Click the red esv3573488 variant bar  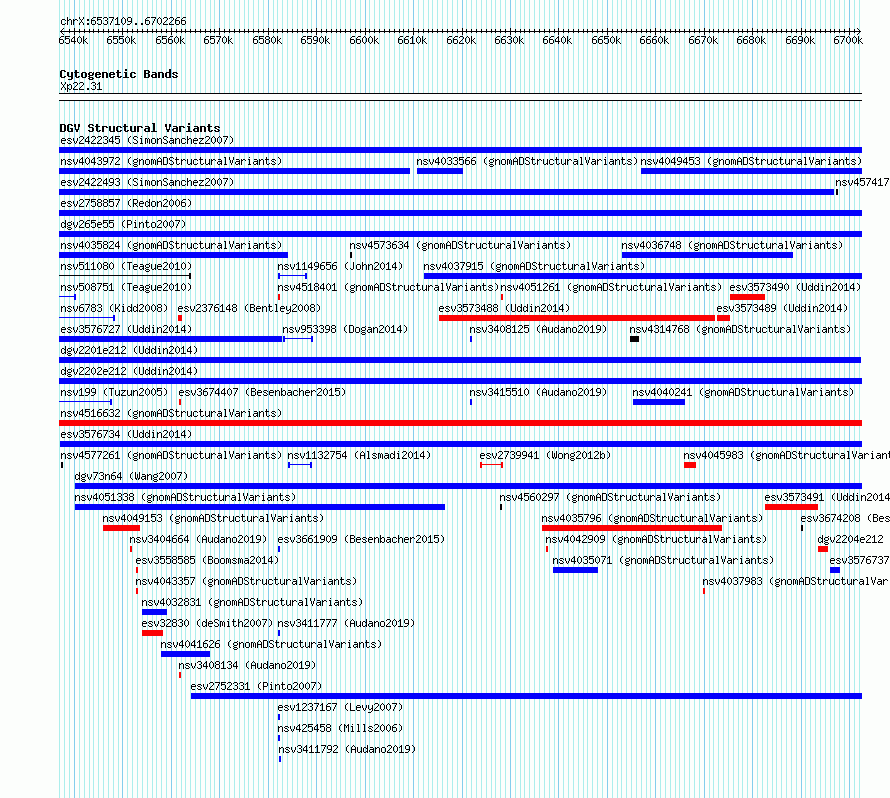click(577, 318)
